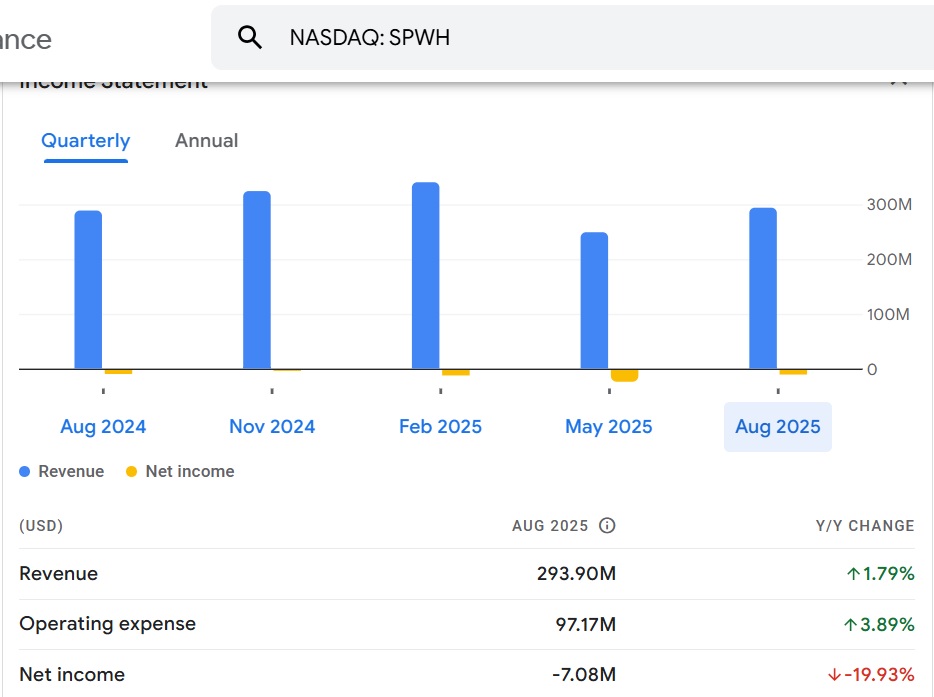Switch to the Quarterly tab
Image resolution: width=934 pixels, height=697 pixels.
click(86, 141)
